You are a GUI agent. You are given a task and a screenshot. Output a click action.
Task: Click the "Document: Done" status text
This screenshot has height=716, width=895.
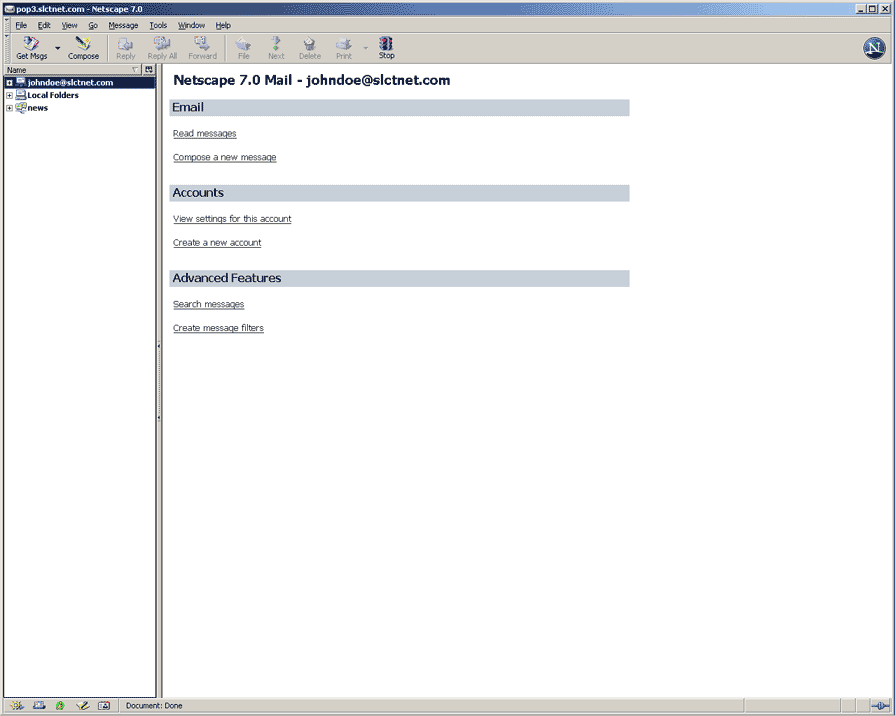[154, 706]
